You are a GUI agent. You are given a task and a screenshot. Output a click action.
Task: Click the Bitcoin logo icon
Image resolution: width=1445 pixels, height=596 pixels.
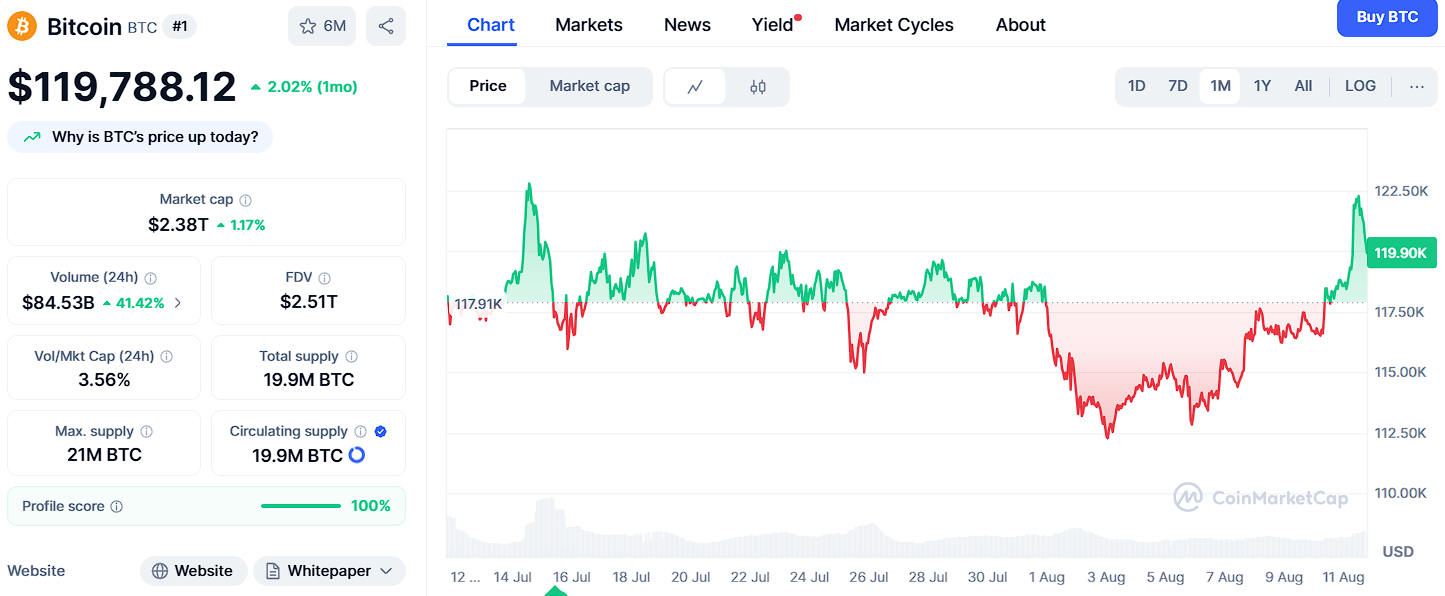pyautogui.click(x=22, y=26)
